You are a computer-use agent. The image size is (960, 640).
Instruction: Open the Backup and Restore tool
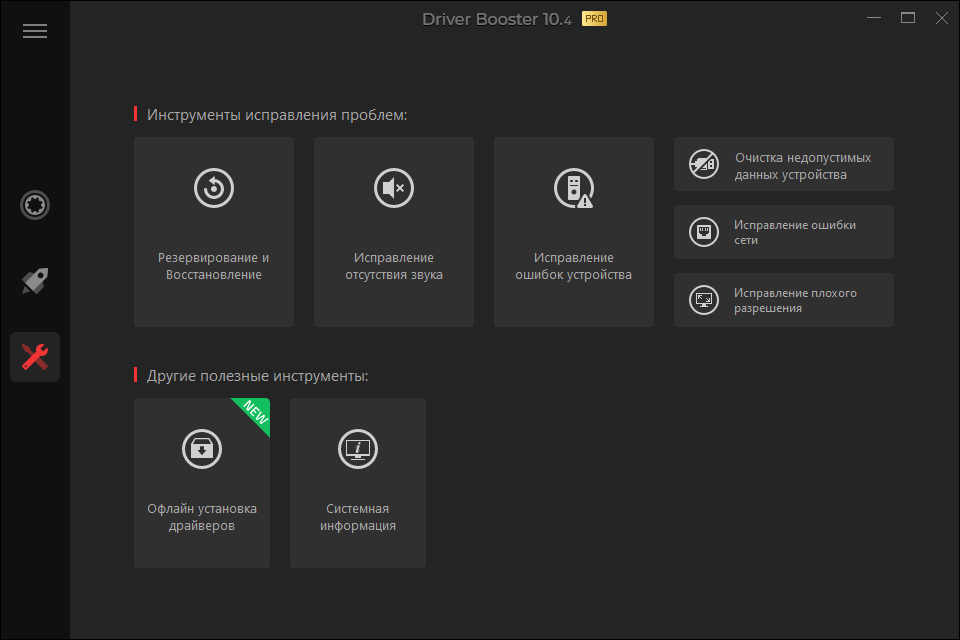[x=213, y=230]
